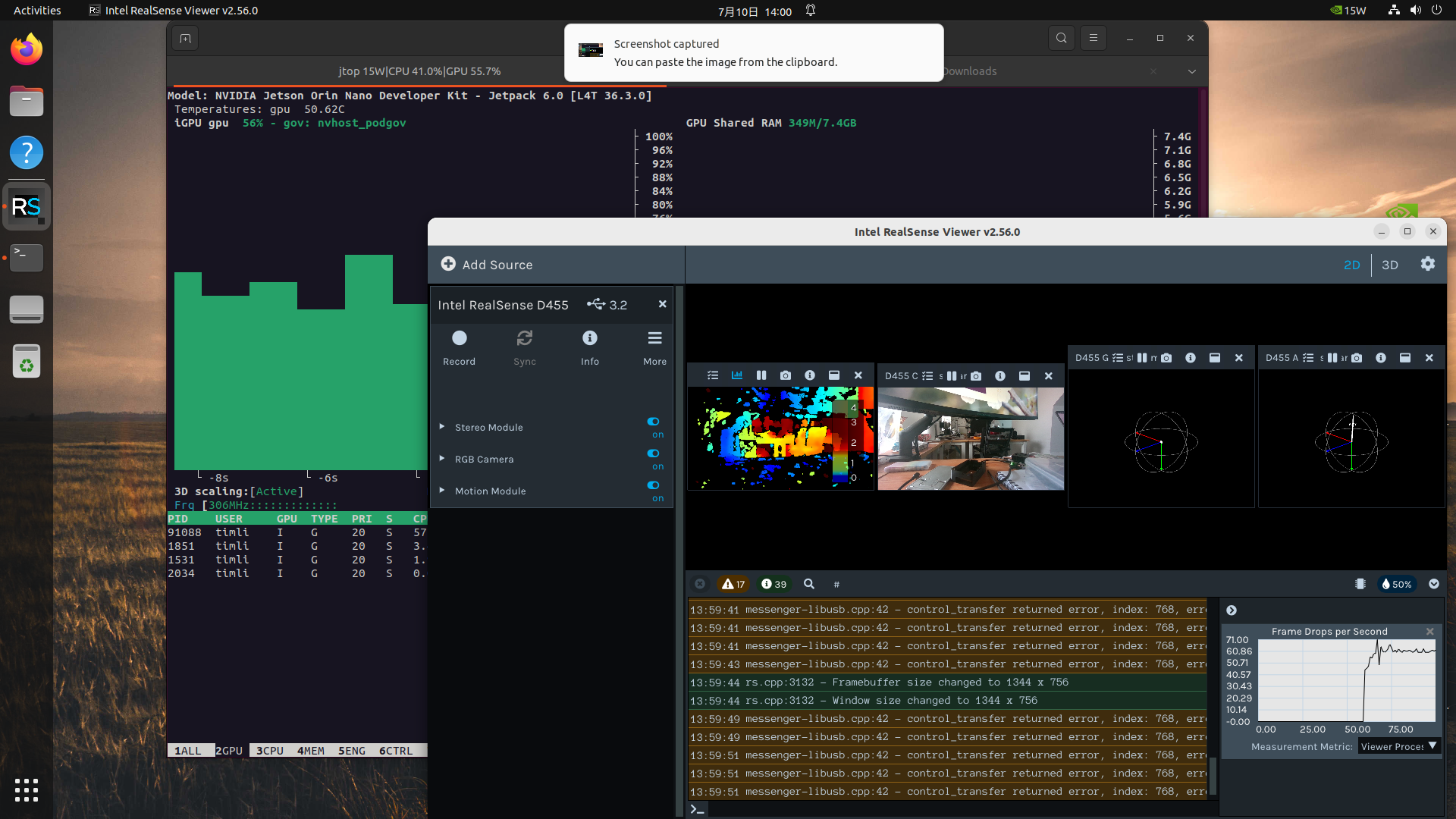Show info details for D455 A accel stream
Viewport: 1456px width, 819px height.
(x=1381, y=357)
